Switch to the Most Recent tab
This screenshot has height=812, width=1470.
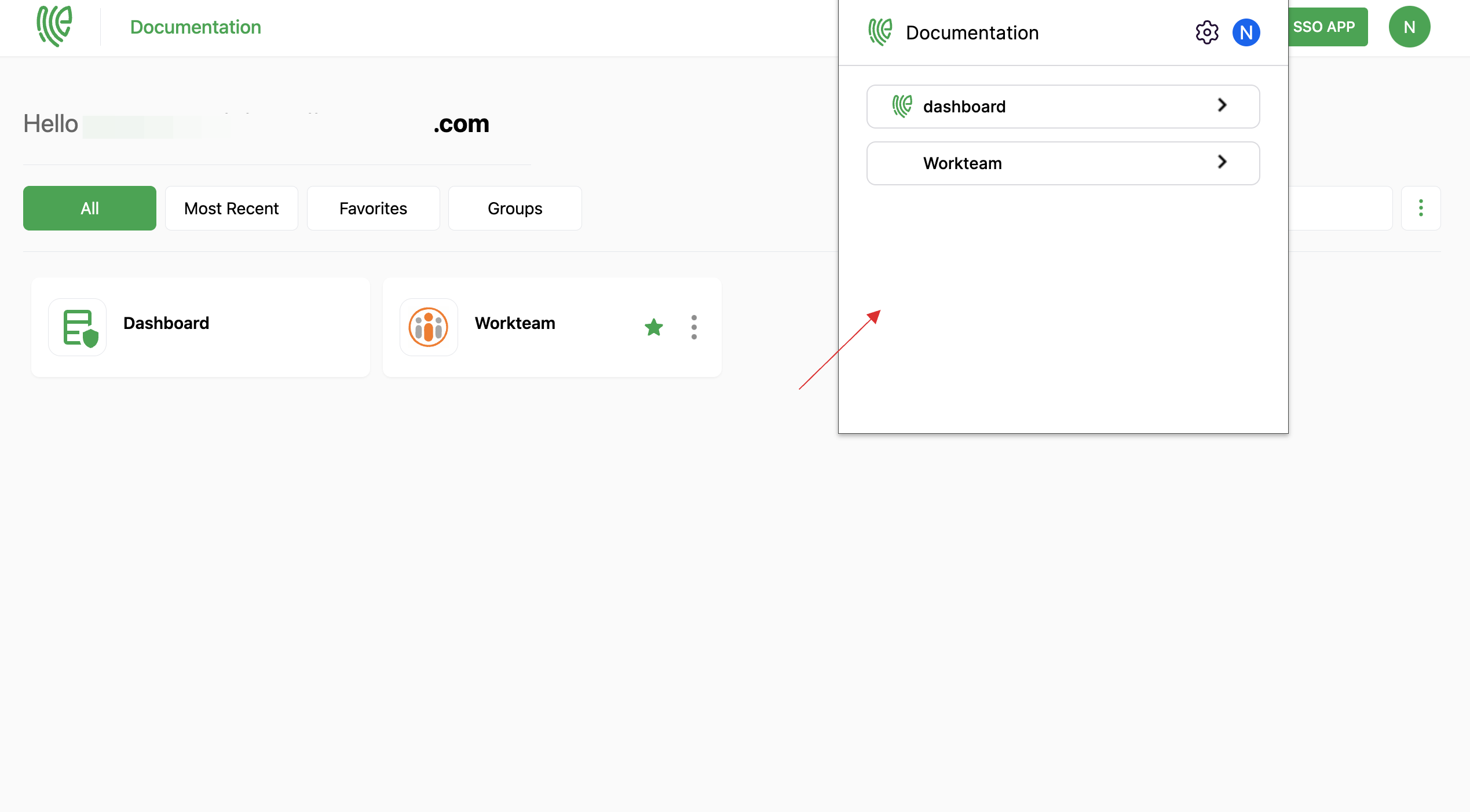[x=232, y=209]
